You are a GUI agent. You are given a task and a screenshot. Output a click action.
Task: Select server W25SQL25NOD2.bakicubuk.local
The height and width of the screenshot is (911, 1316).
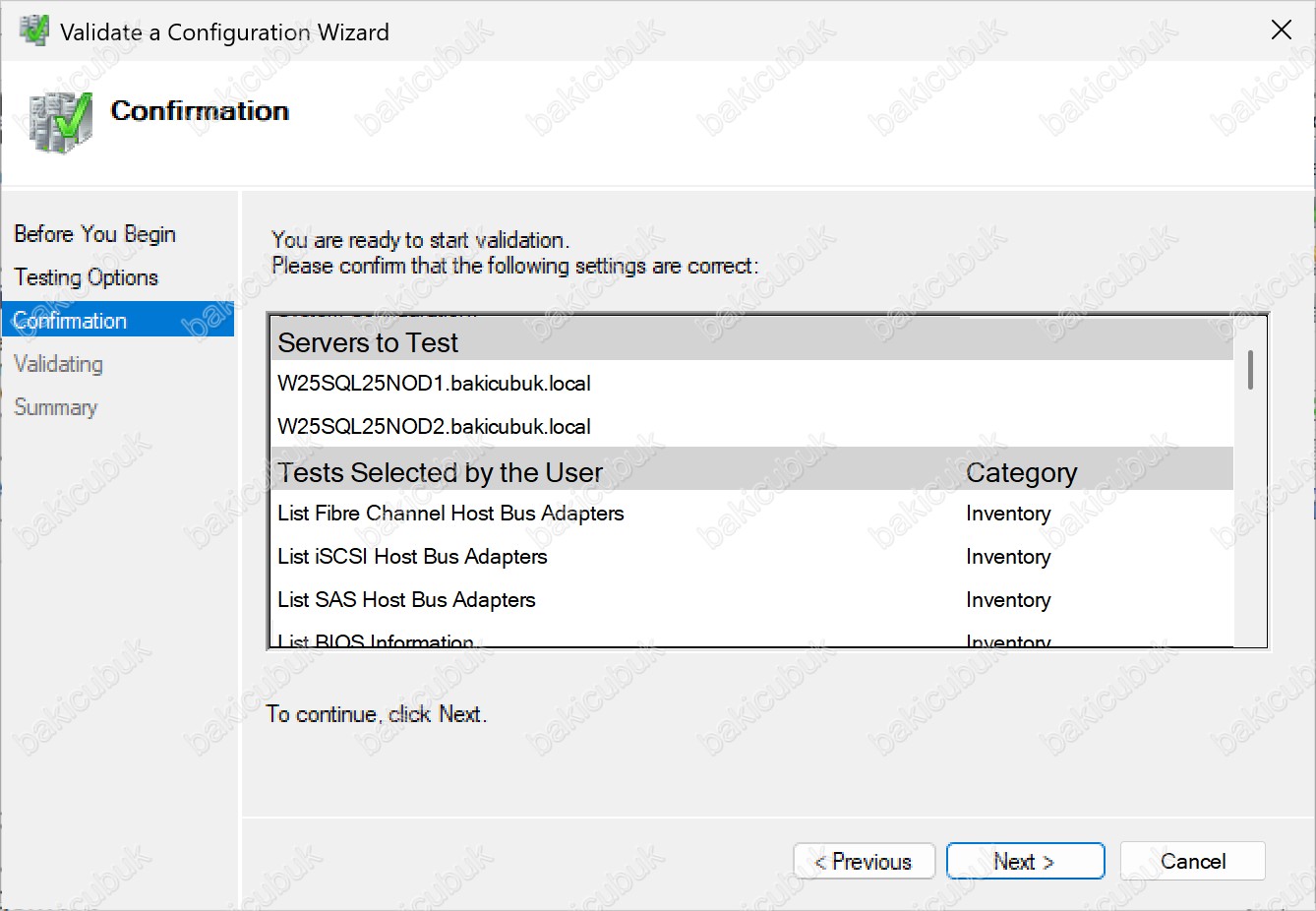(x=434, y=427)
